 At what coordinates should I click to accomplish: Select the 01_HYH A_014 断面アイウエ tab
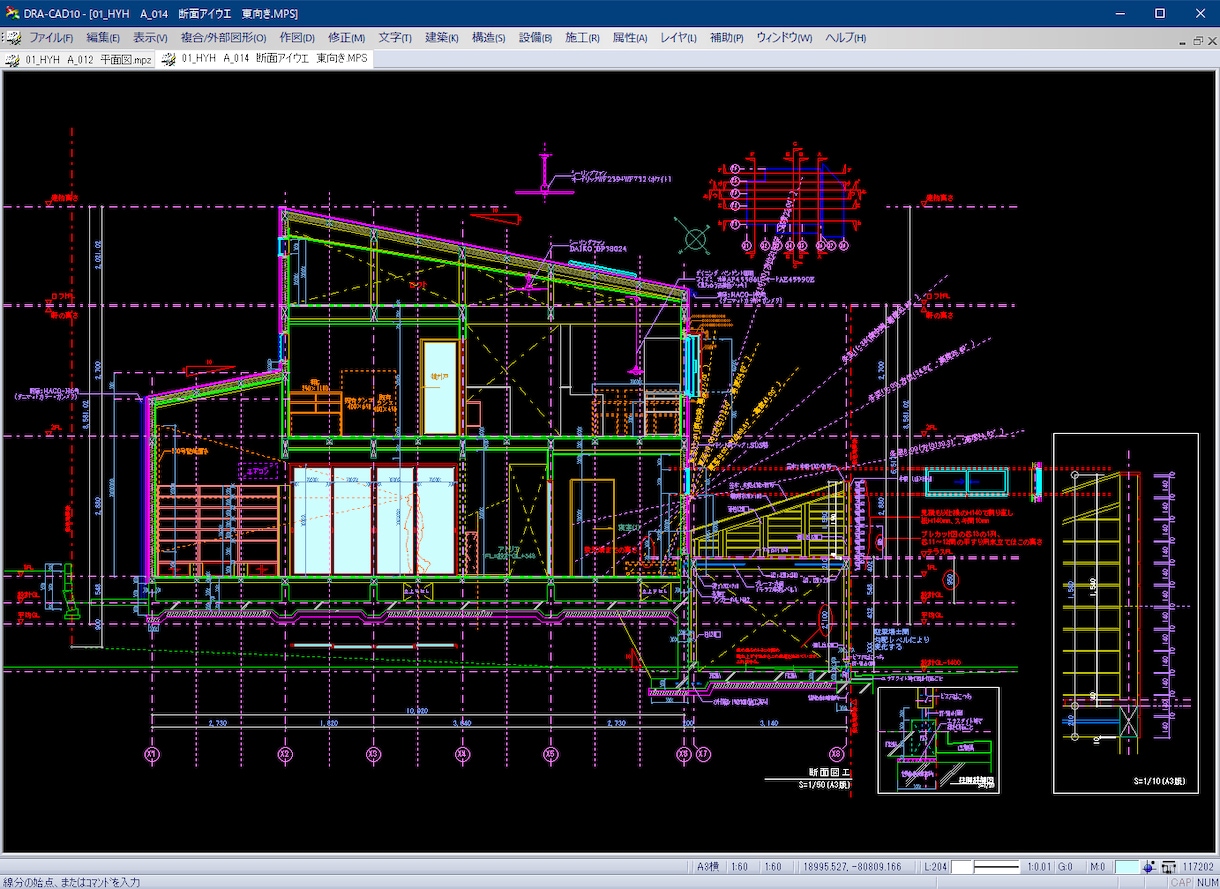point(266,58)
